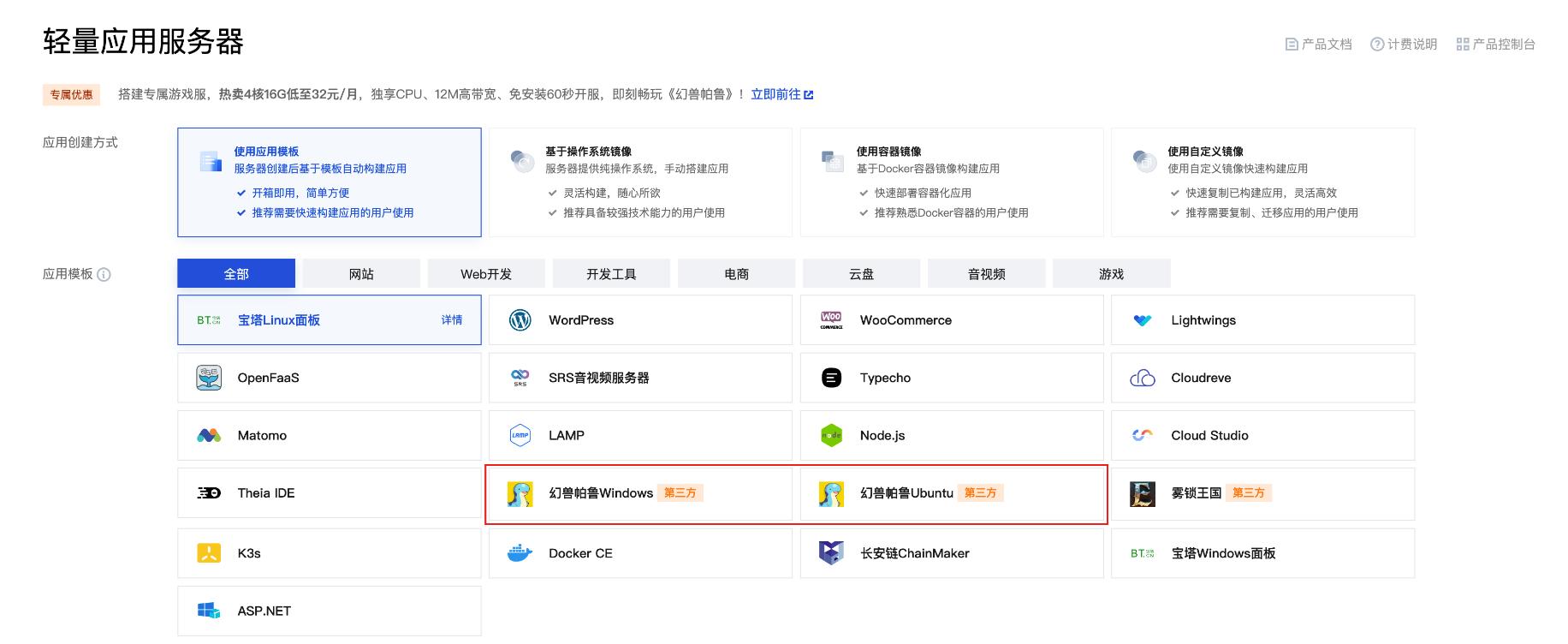
Task: Select the 基于操作系统镜像 creation method
Action: coord(640,182)
